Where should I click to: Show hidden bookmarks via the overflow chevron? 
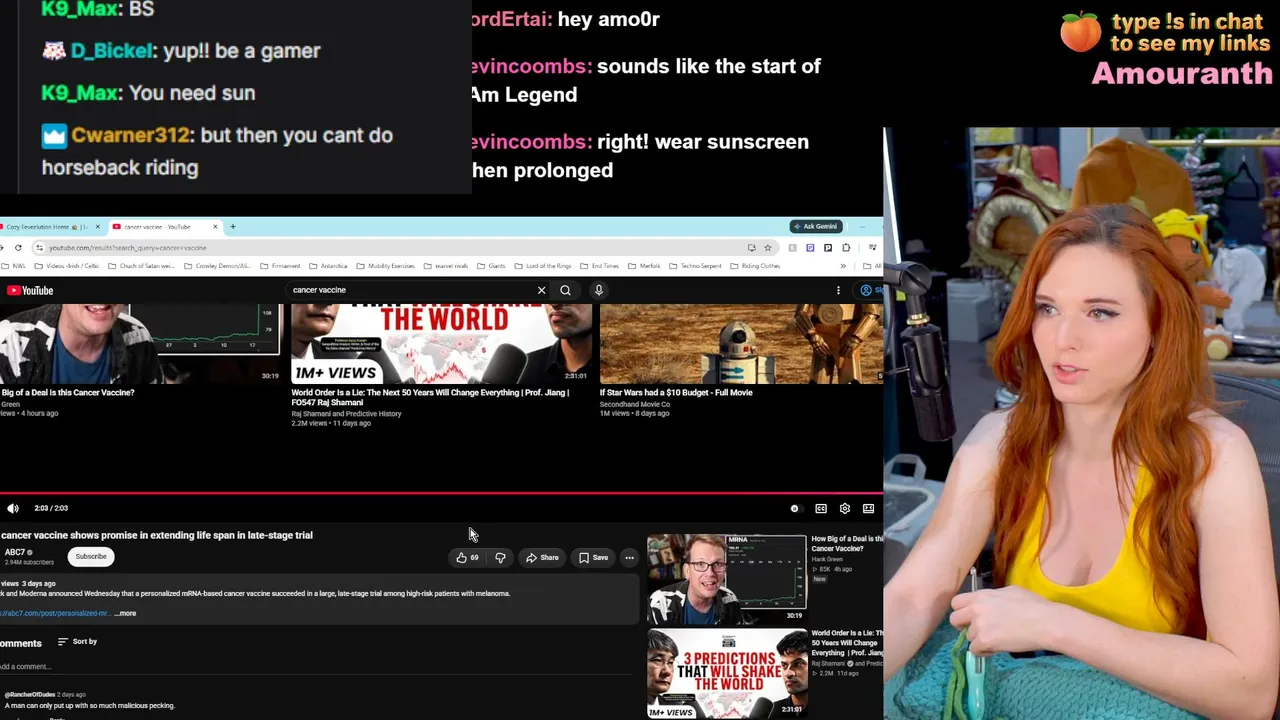point(843,266)
